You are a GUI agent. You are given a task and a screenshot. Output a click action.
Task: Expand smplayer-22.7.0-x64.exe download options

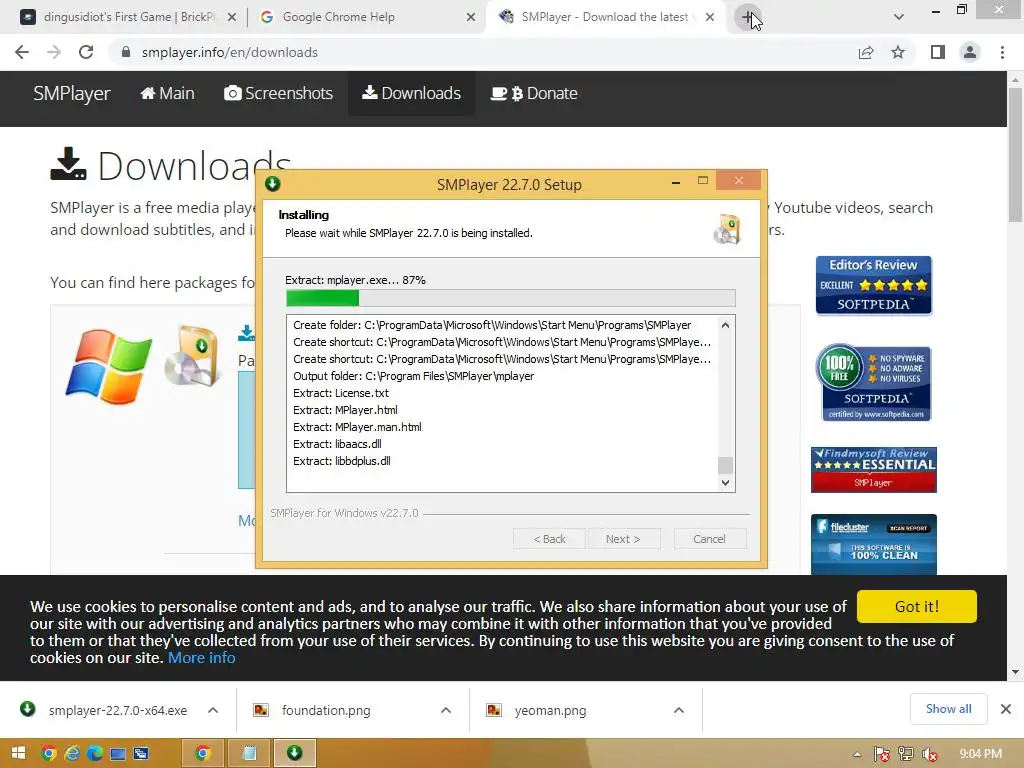(213, 710)
